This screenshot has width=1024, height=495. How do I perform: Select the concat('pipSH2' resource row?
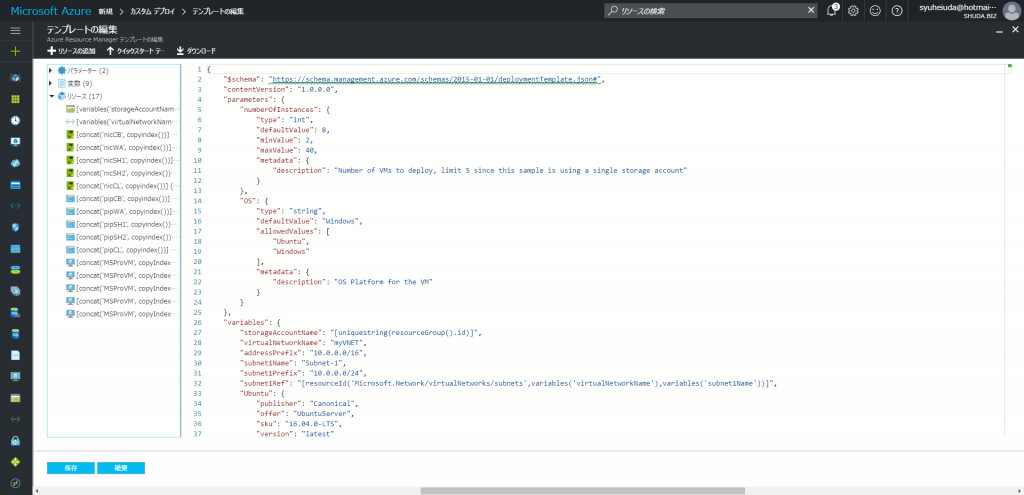tap(122, 237)
